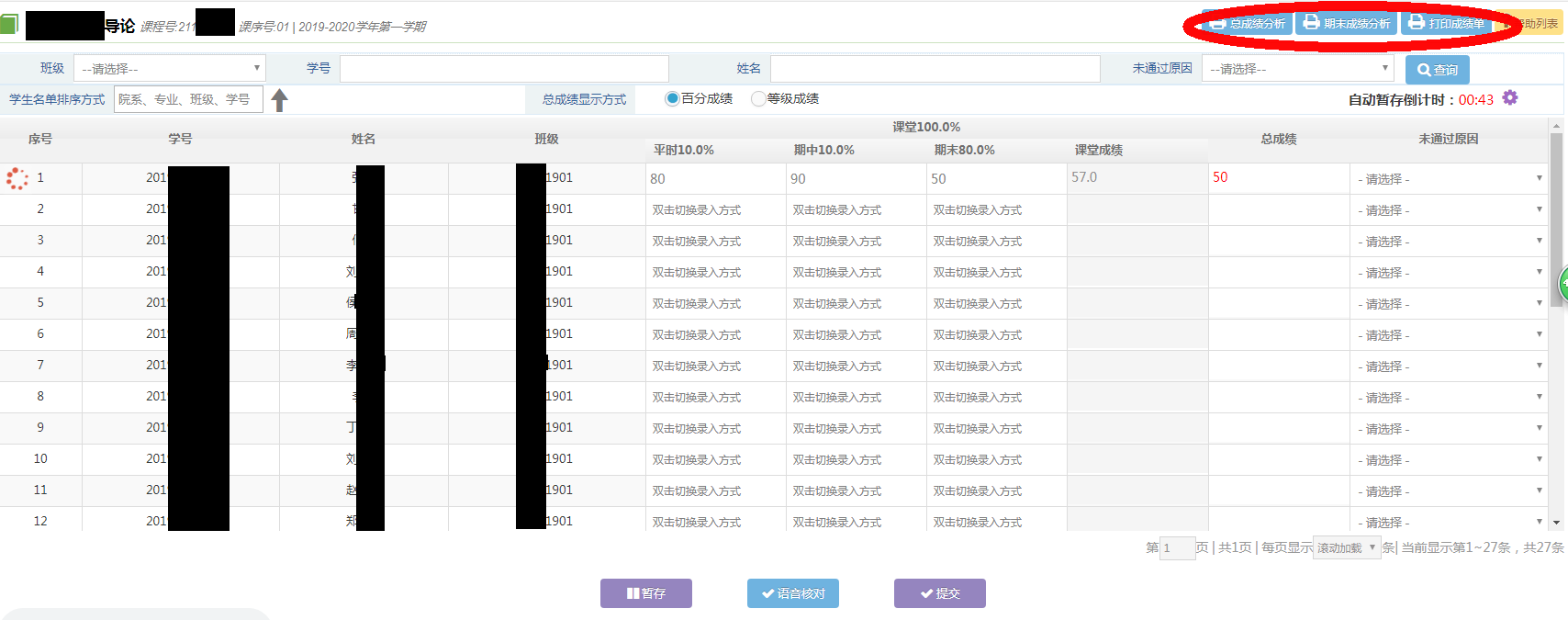Viewport: 1568px width, 620px height.
Task: Click the row 1 loading spinner icon
Action: pos(17,178)
